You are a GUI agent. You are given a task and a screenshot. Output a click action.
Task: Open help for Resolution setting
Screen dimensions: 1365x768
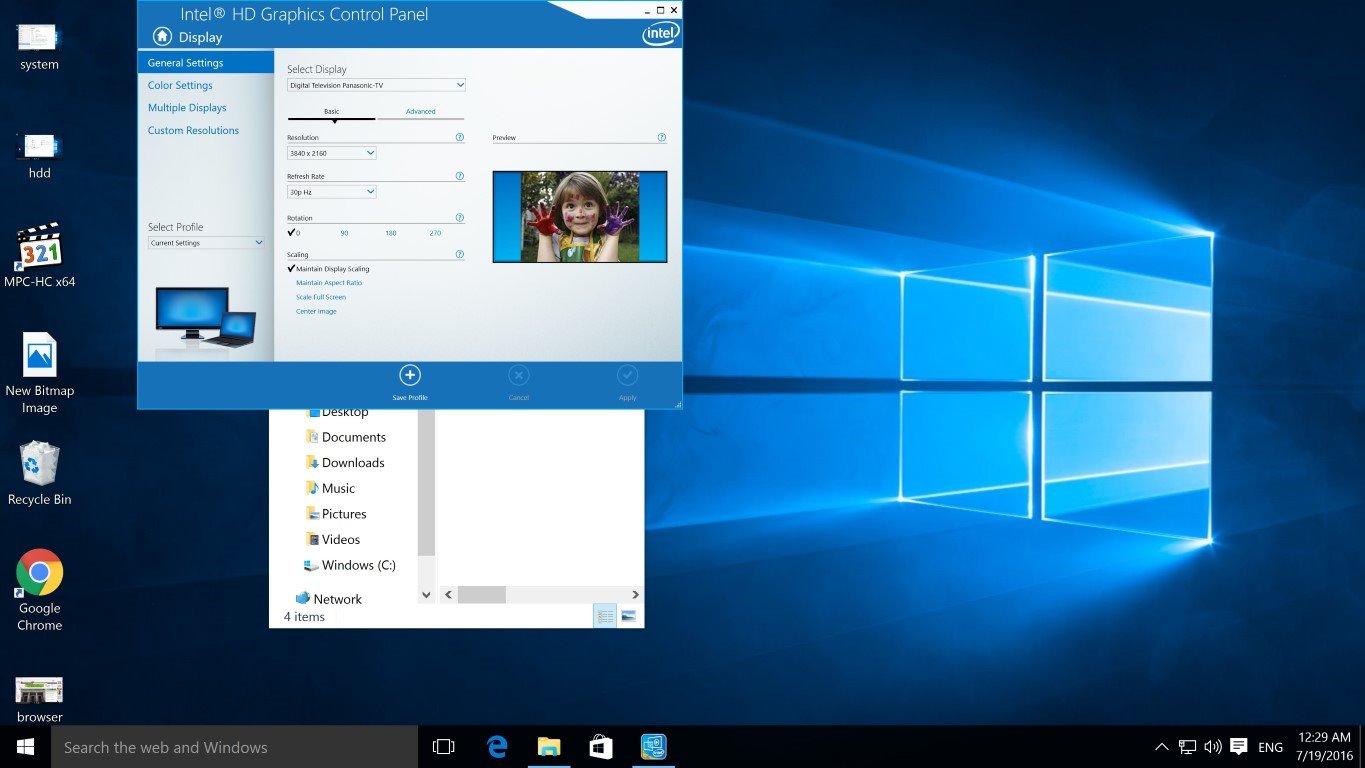click(460, 137)
